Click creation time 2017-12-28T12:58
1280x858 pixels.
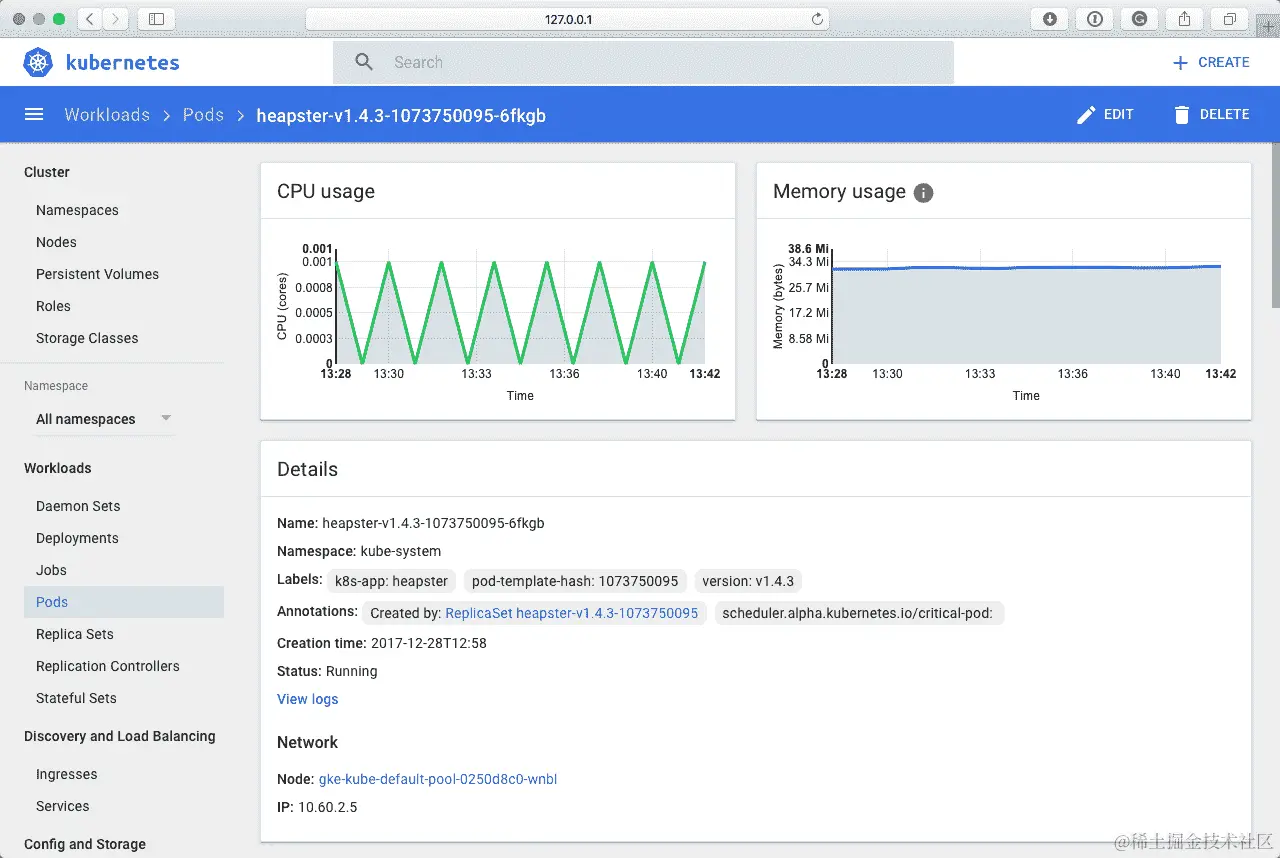click(429, 643)
